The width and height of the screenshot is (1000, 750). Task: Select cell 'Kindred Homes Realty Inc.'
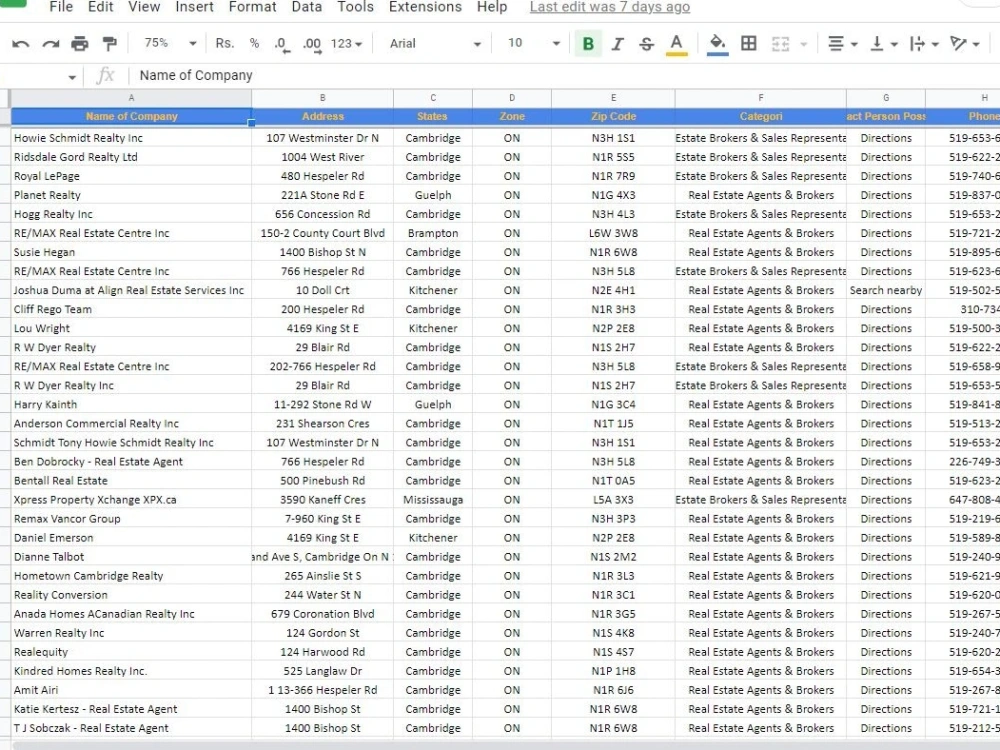(x=131, y=672)
